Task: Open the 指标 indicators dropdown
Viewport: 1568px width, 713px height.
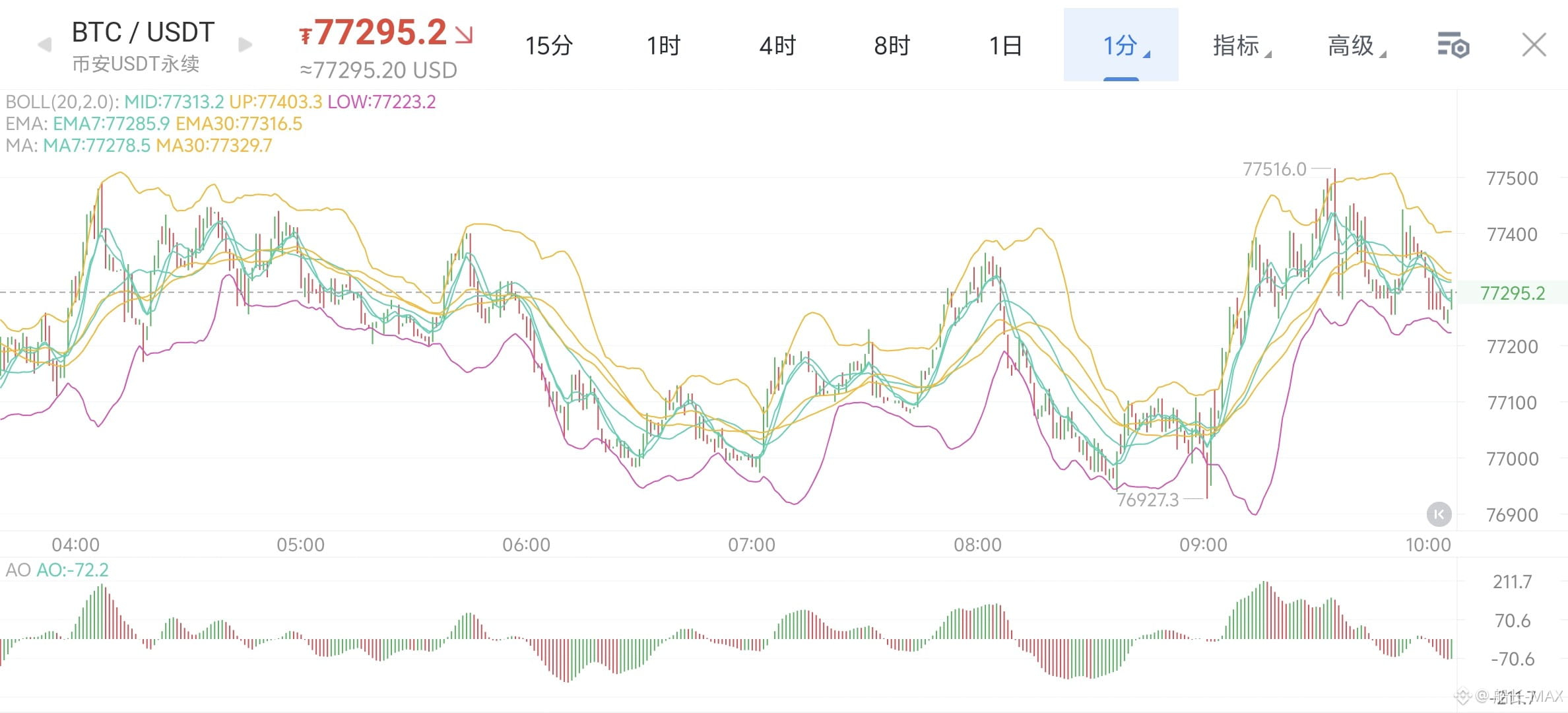Action: (1241, 46)
